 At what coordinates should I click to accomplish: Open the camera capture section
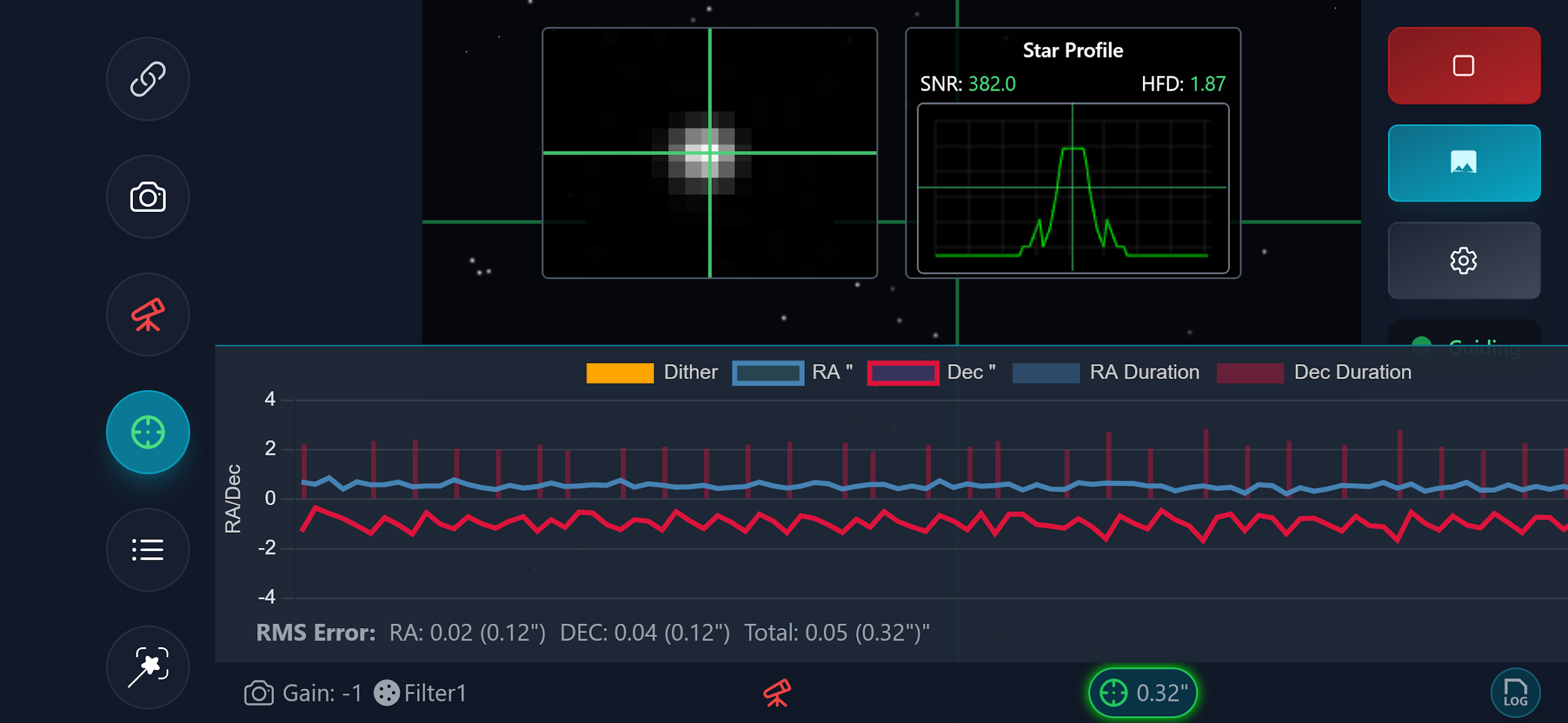148,197
